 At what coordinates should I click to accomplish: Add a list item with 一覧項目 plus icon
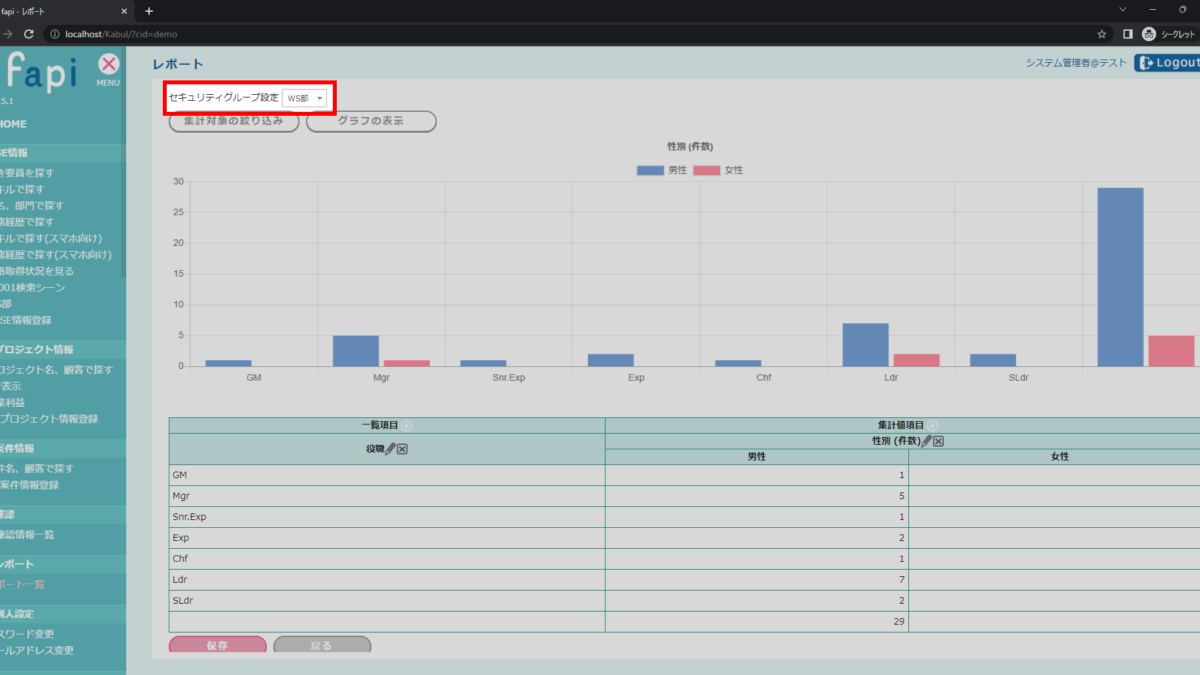(x=407, y=426)
